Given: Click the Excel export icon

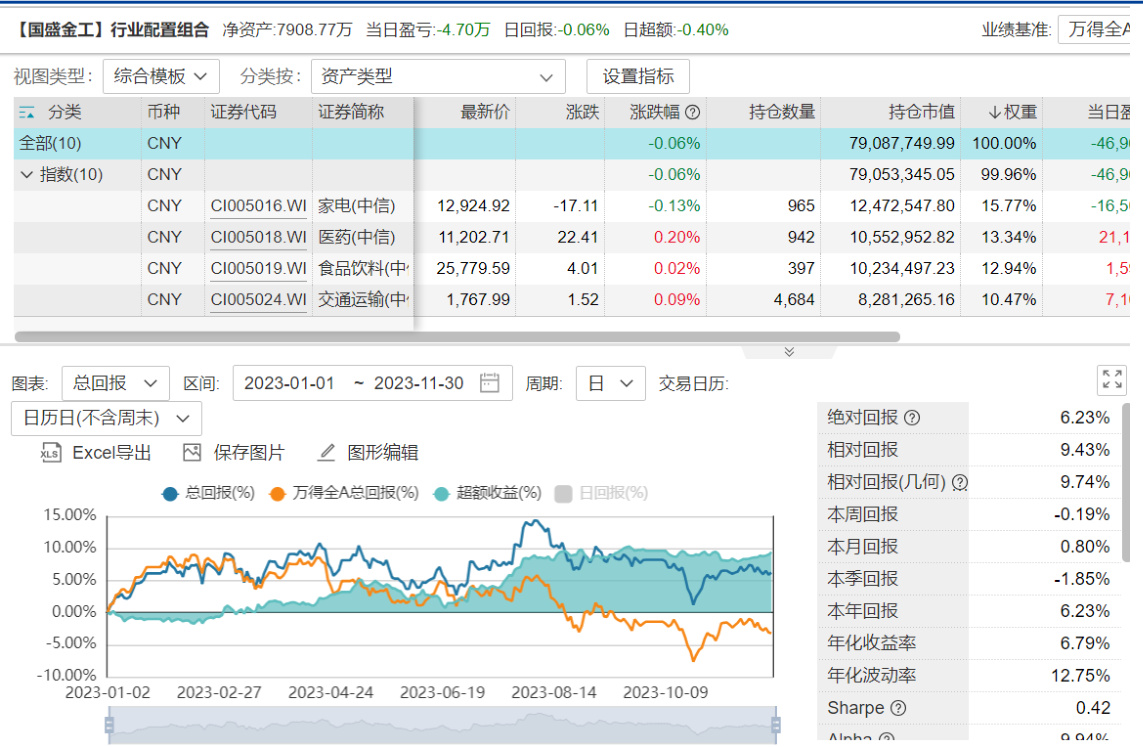Looking at the screenshot, I should (51, 453).
